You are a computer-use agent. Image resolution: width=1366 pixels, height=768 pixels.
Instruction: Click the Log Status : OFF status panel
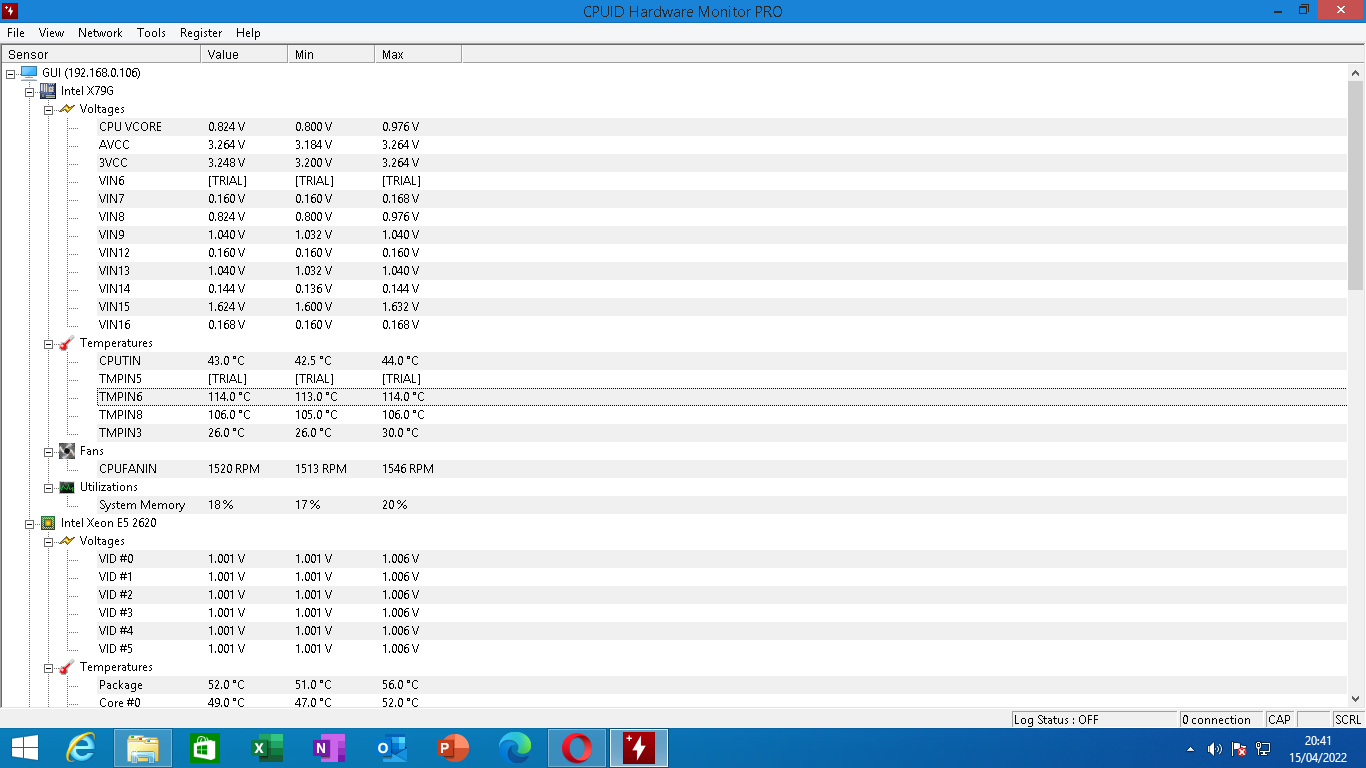[x=1094, y=719]
